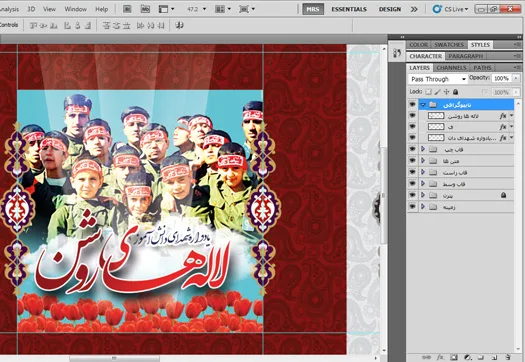
Task: Toggle Lock all padlock icon
Action: pyautogui.click(x=455, y=92)
